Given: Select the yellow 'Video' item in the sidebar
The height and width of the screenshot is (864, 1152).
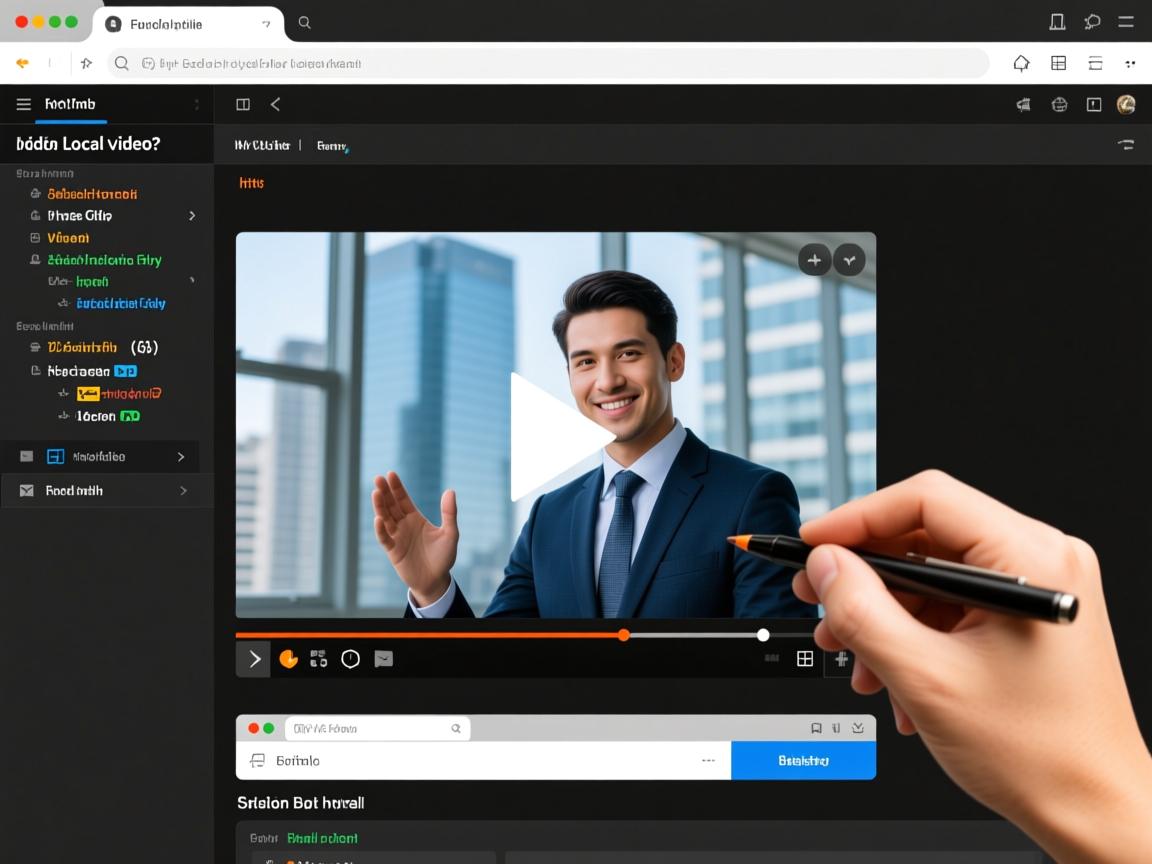Looking at the screenshot, I should 68,238.
